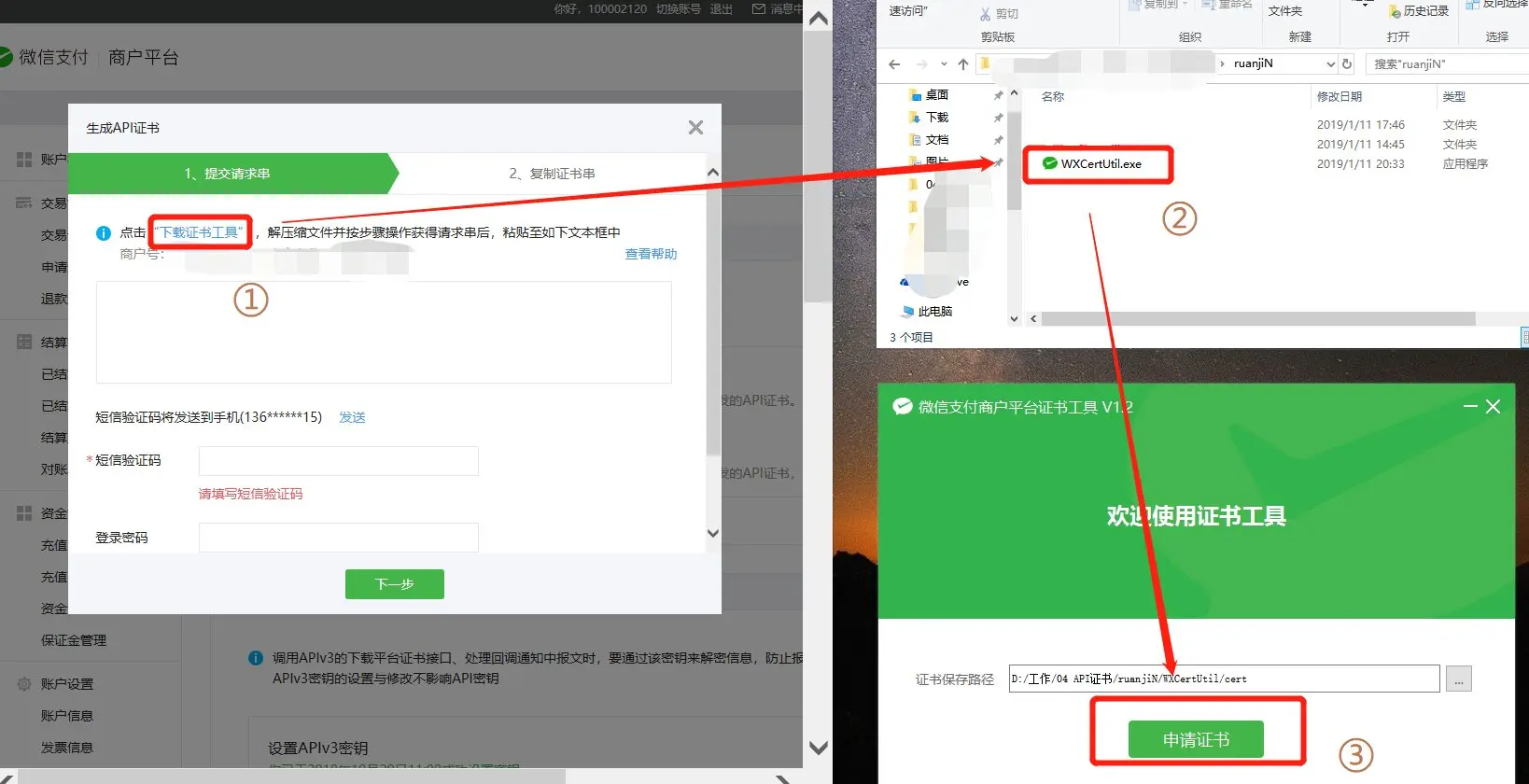Click the up-directory arrow in explorer

click(x=962, y=64)
